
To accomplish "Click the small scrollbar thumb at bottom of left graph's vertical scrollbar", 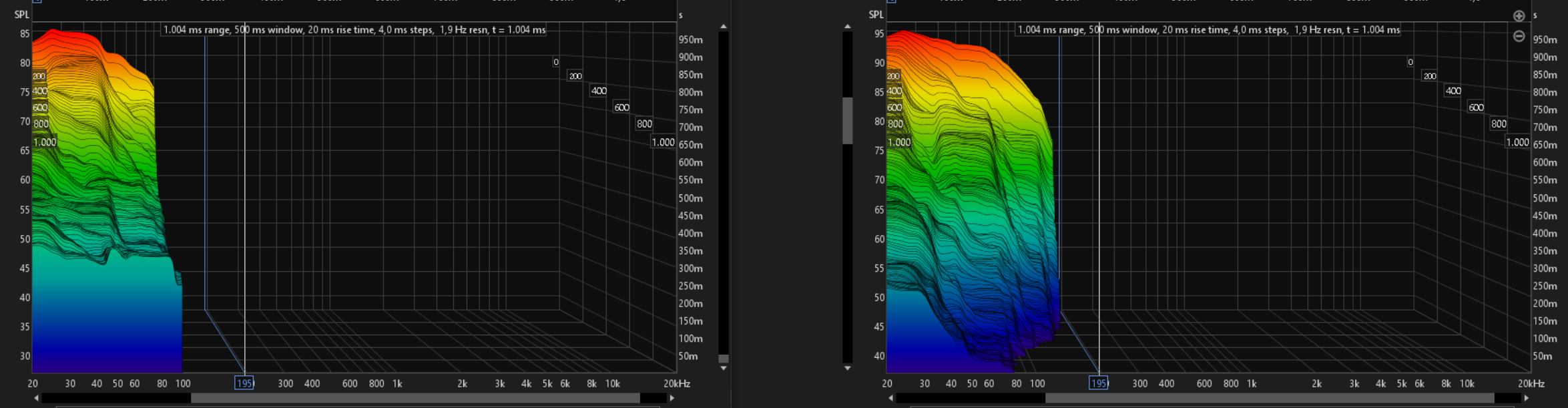I will [x=723, y=359].
